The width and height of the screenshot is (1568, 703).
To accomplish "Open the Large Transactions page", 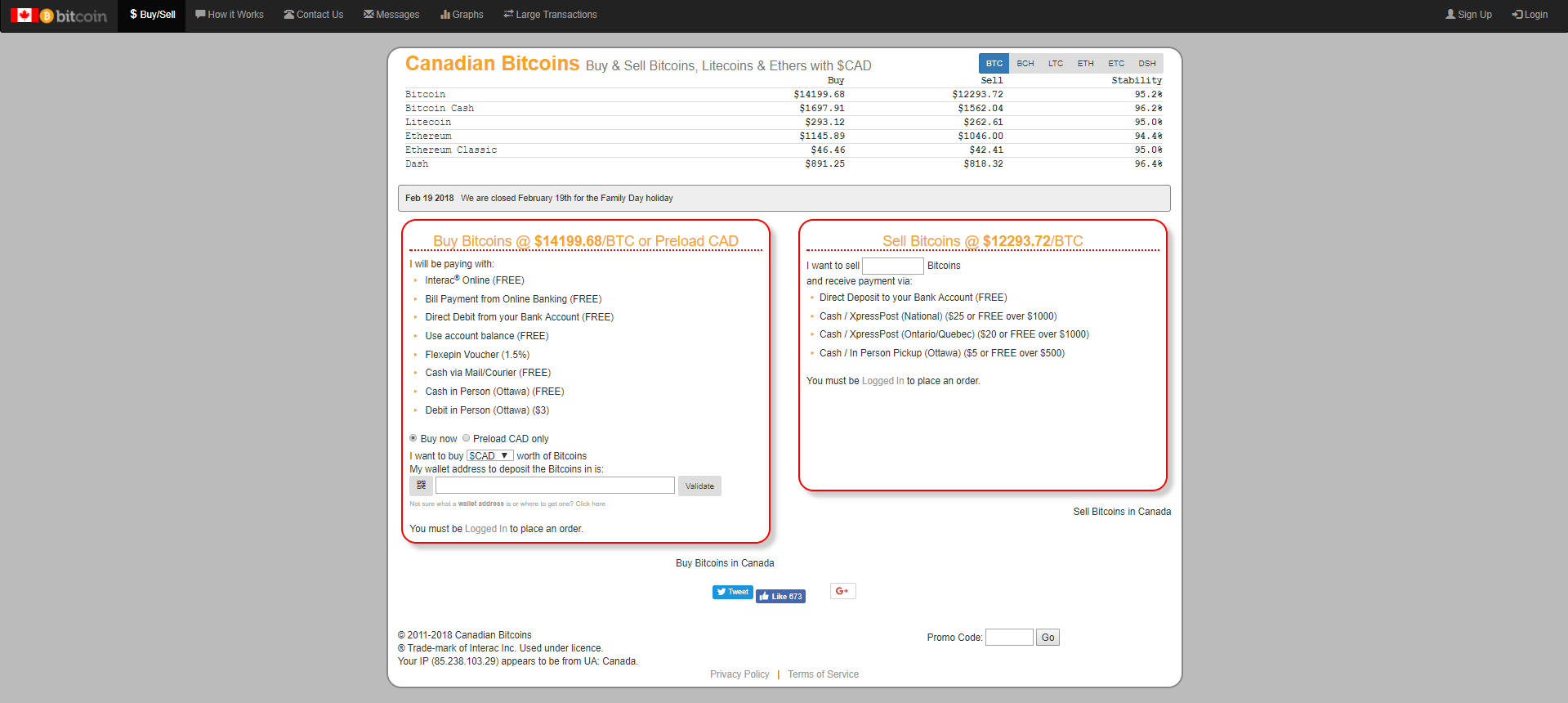I will (551, 15).
